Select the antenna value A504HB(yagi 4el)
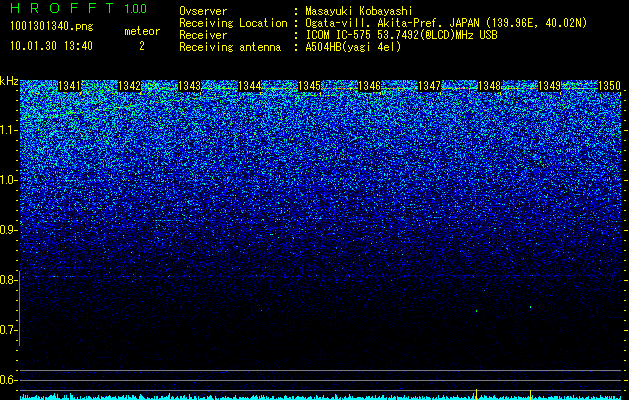This screenshot has height=400, width=629. pos(353,47)
